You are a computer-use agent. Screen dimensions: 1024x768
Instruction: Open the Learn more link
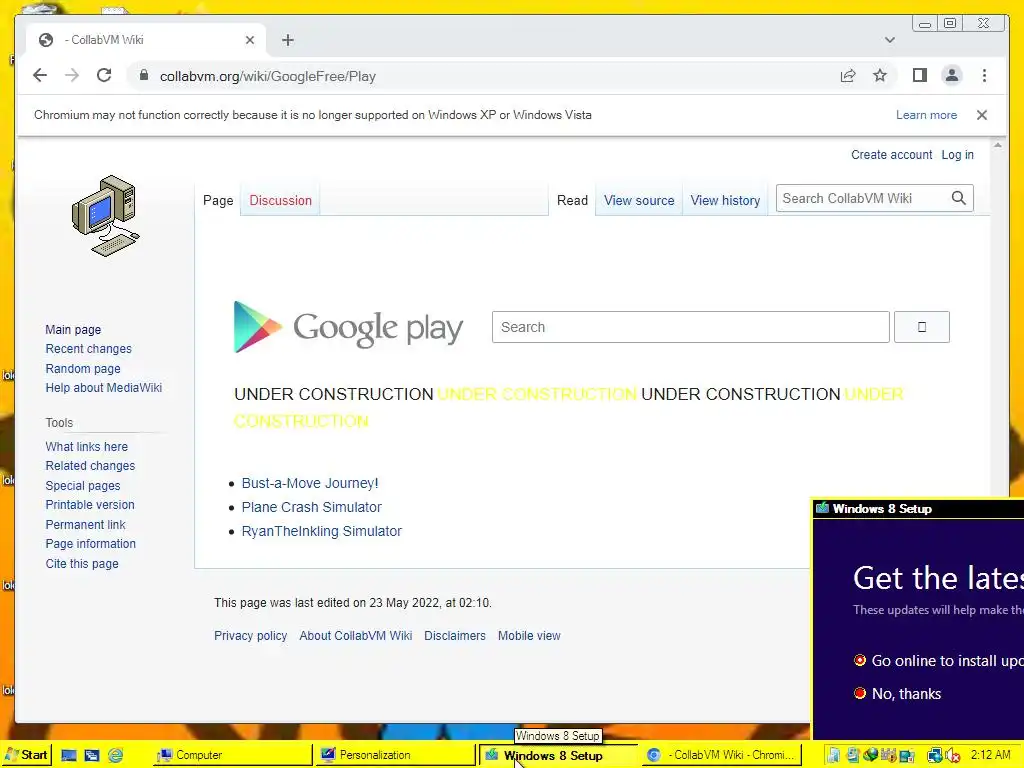click(x=926, y=115)
